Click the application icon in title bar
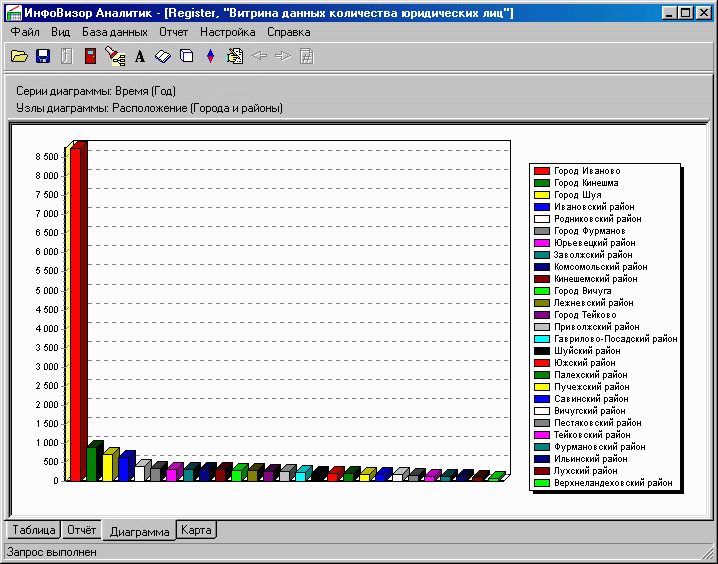This screenshot has height=564, width=718. tap(14, 13)
